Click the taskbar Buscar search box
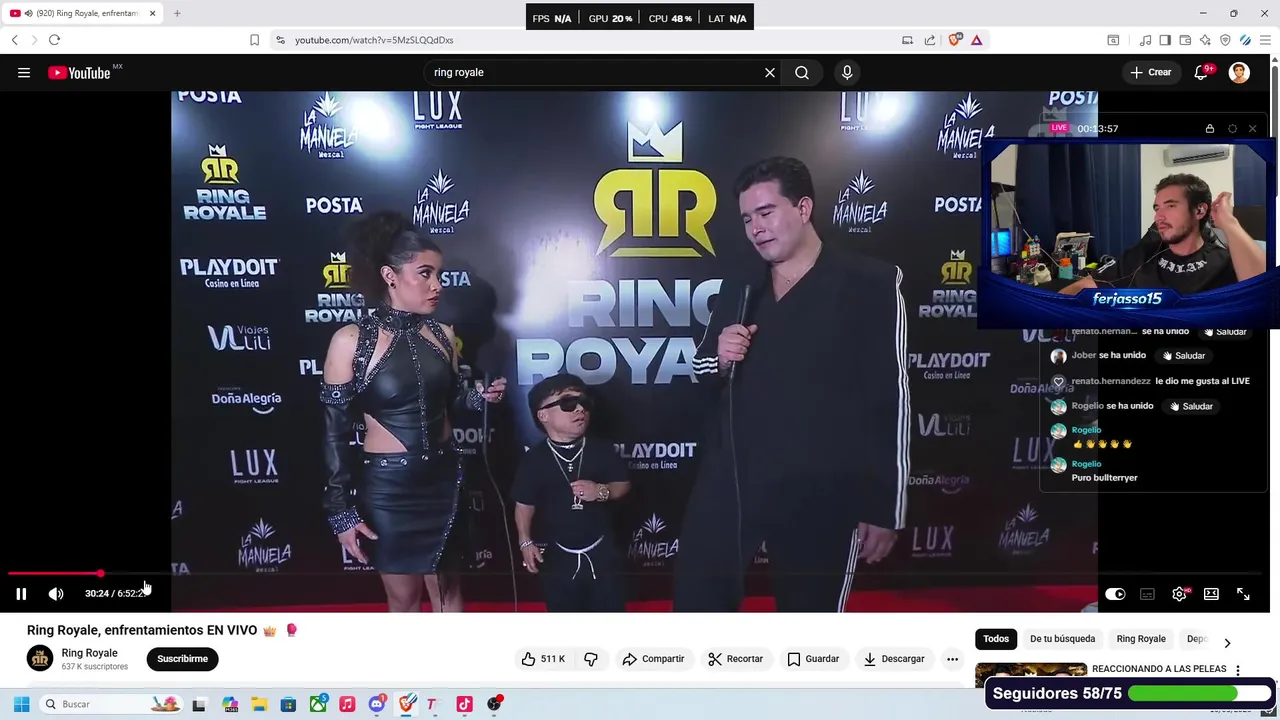 point(110,704)
